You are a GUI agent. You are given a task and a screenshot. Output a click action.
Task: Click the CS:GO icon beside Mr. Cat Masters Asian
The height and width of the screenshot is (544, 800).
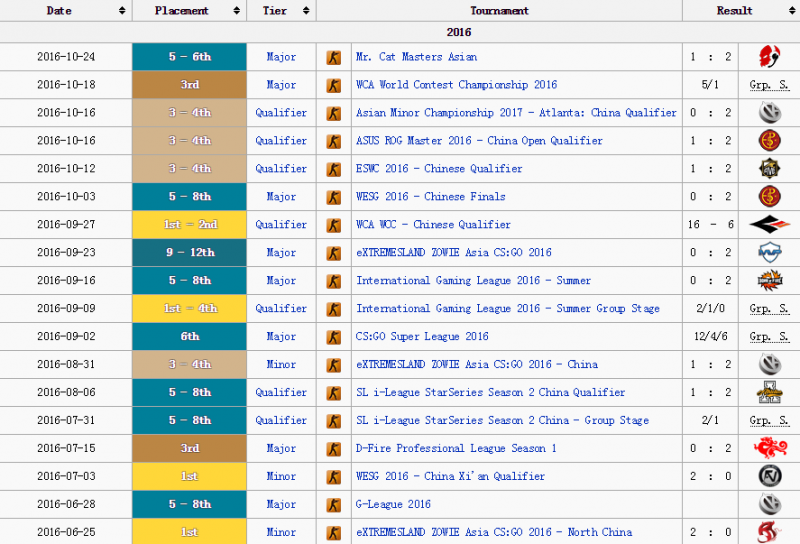coord(334,57)
